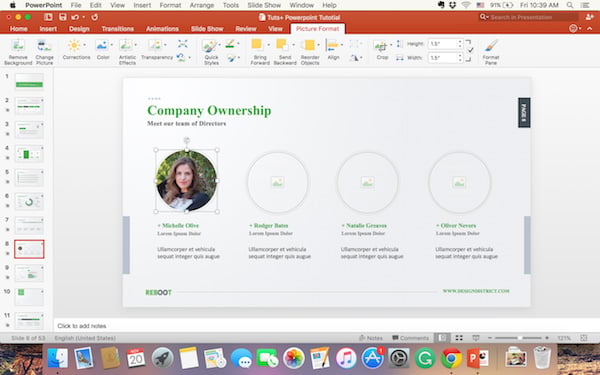Click the Redo icon in title bar
Image resolution: width=600 pixels, height=375 pixels.
95,17
